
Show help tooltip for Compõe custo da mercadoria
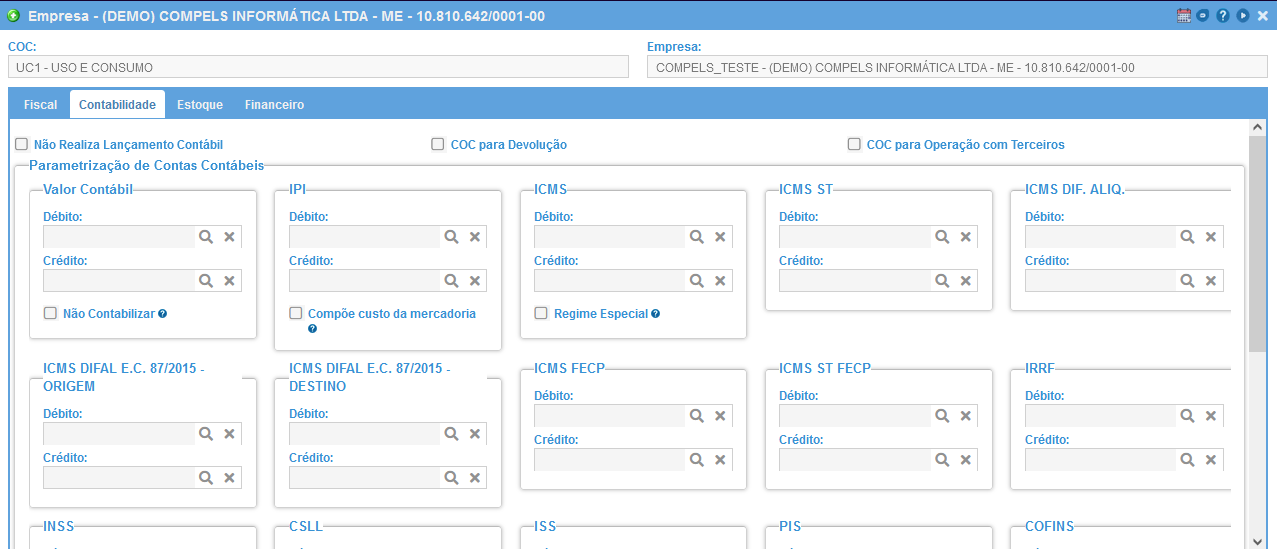coord(312,328)
